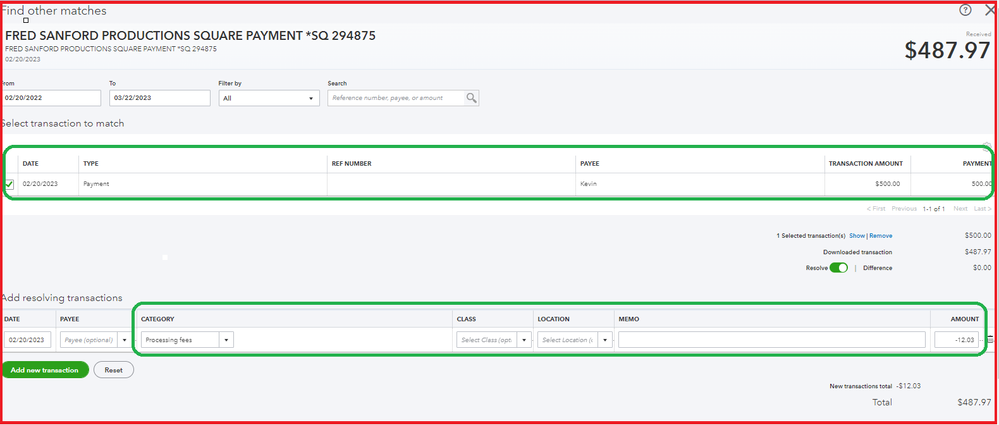999x425 pixels.
Task: Click the REF NUMBER column header
Action: pyautogui.click(x=352, y=164)
